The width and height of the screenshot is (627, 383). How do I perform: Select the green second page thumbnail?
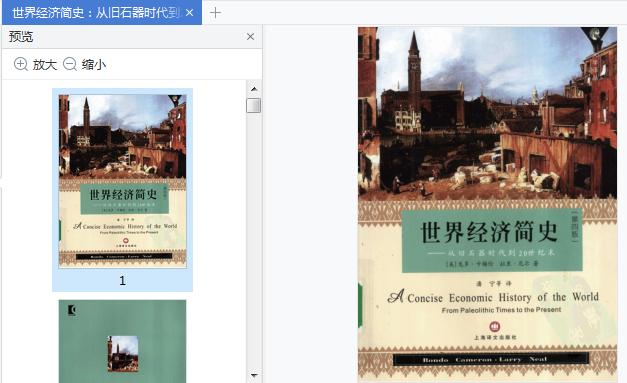click(122, 341)
